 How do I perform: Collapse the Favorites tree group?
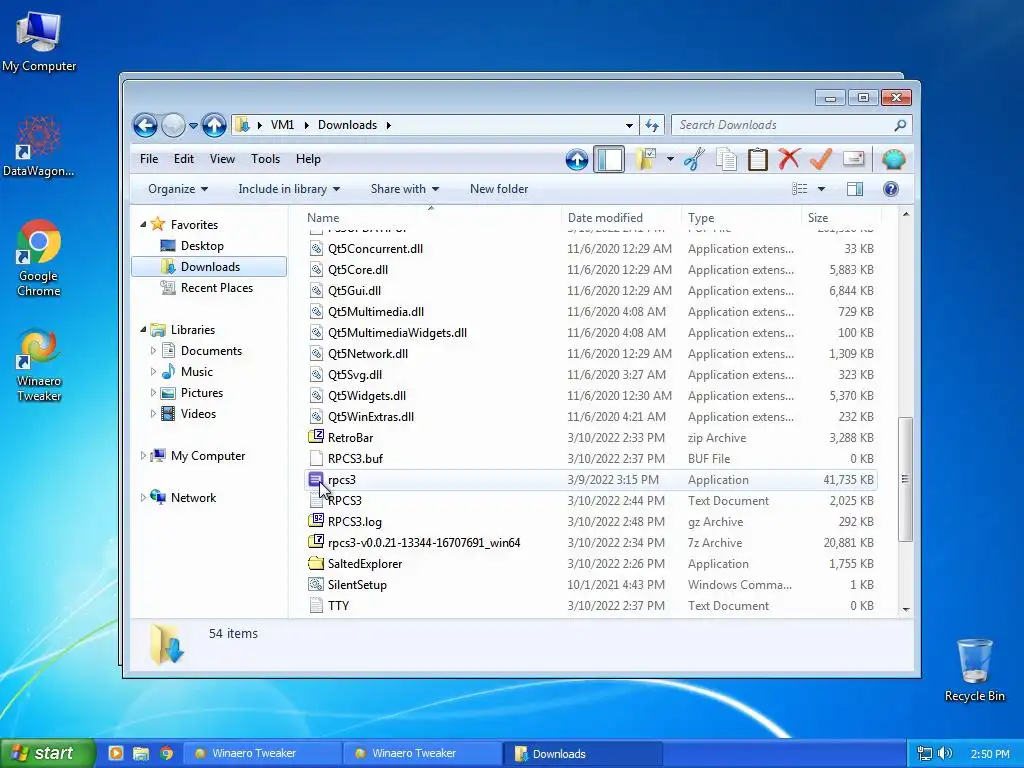pyautogui.click(x=143, y=224)
